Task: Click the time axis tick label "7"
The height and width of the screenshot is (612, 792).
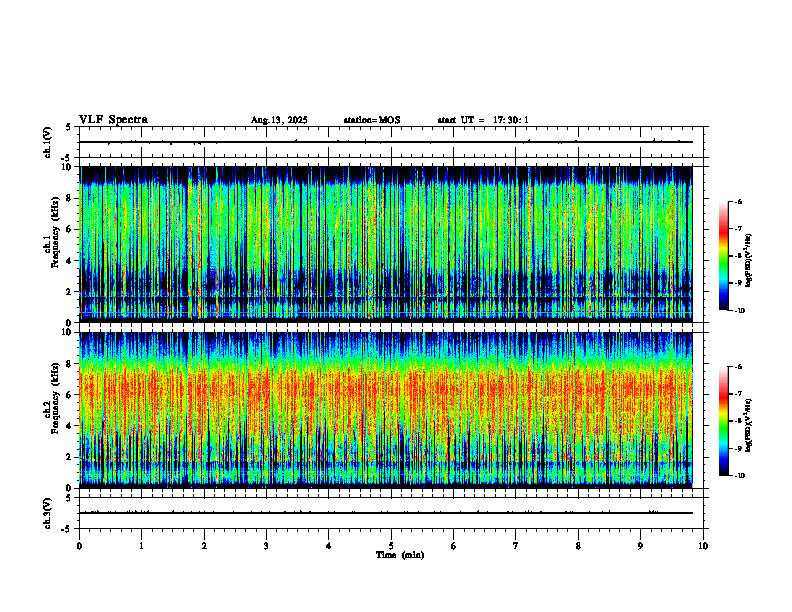Action: click(516, 546)
